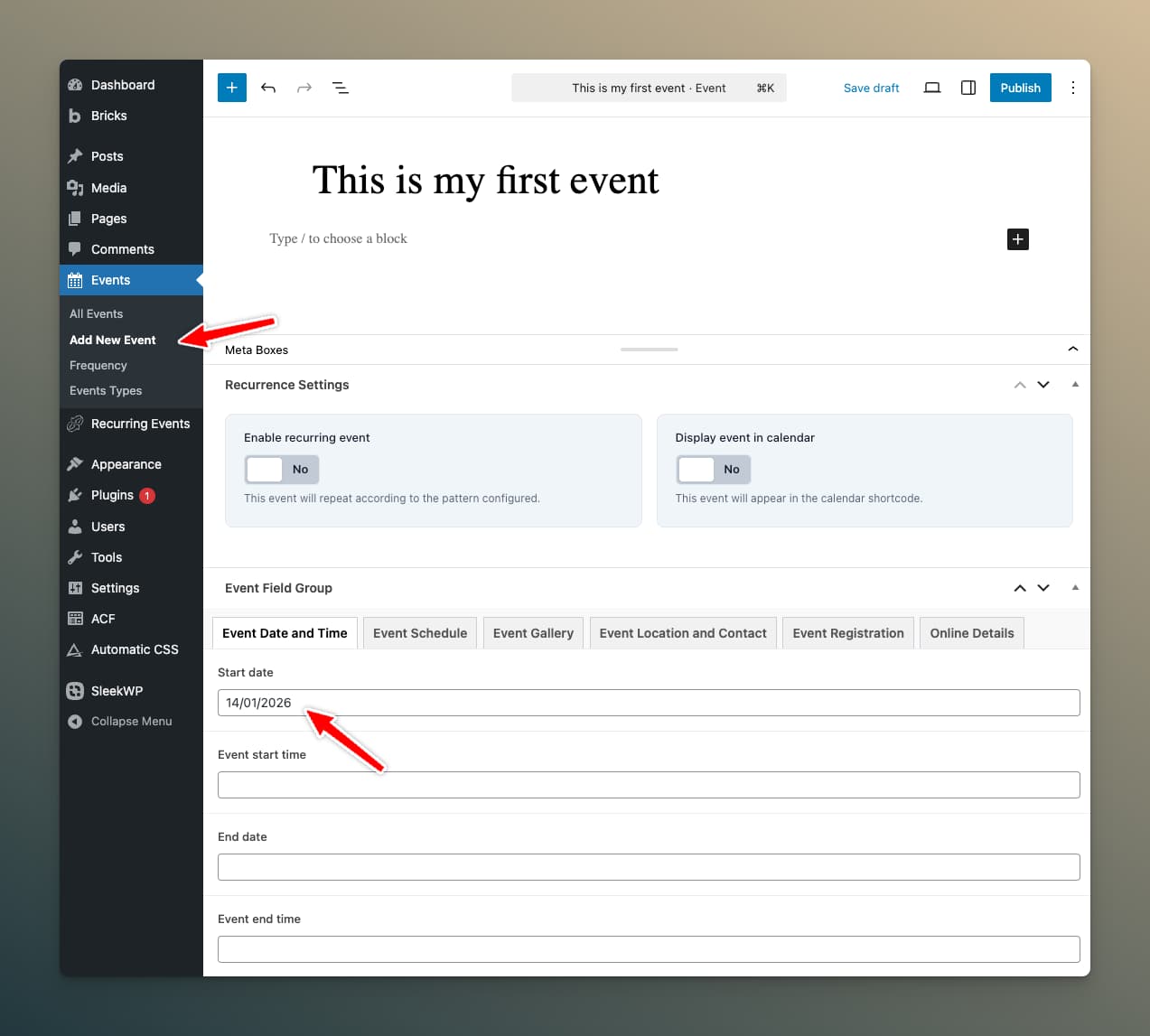Image resolution: width=1150 pixels, height=1036 pixels.
Task: Collapse the Event Field Group panel
Action: [x=1074, y=588]
